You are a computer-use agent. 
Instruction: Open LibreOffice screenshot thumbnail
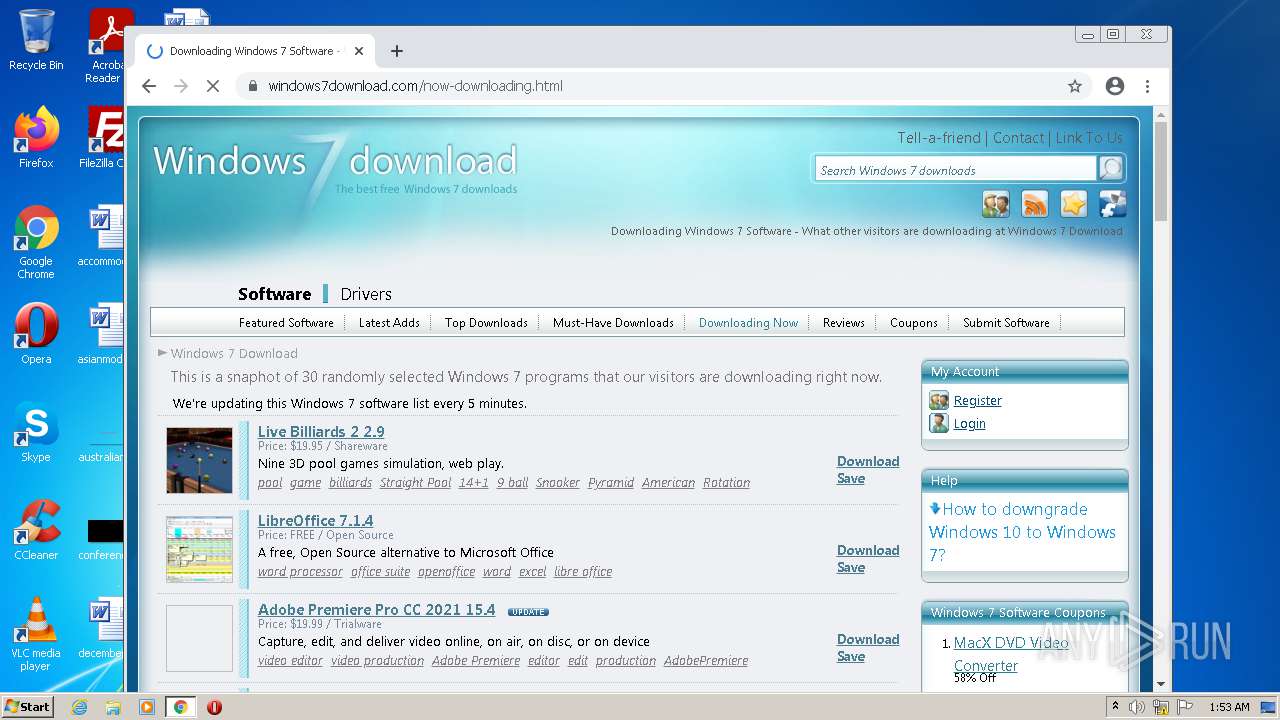200,549
